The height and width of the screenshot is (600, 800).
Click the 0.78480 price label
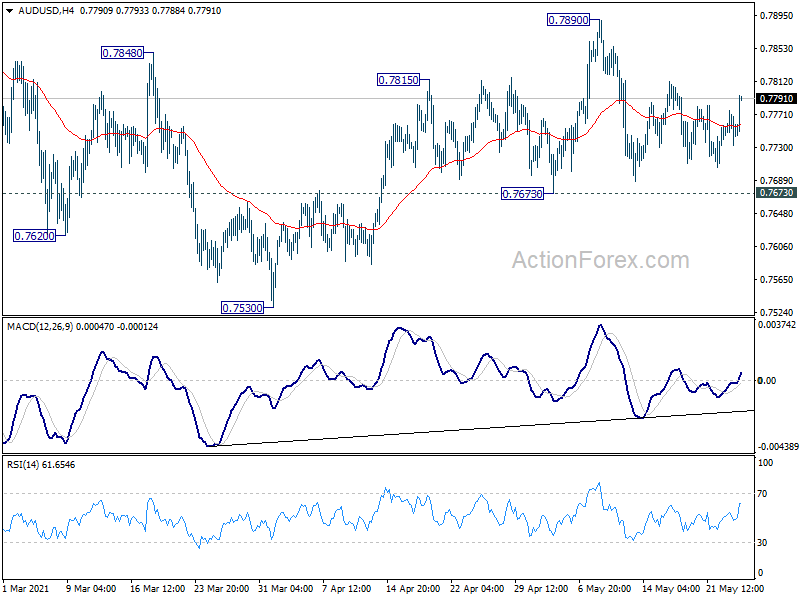tap(122, 53)
